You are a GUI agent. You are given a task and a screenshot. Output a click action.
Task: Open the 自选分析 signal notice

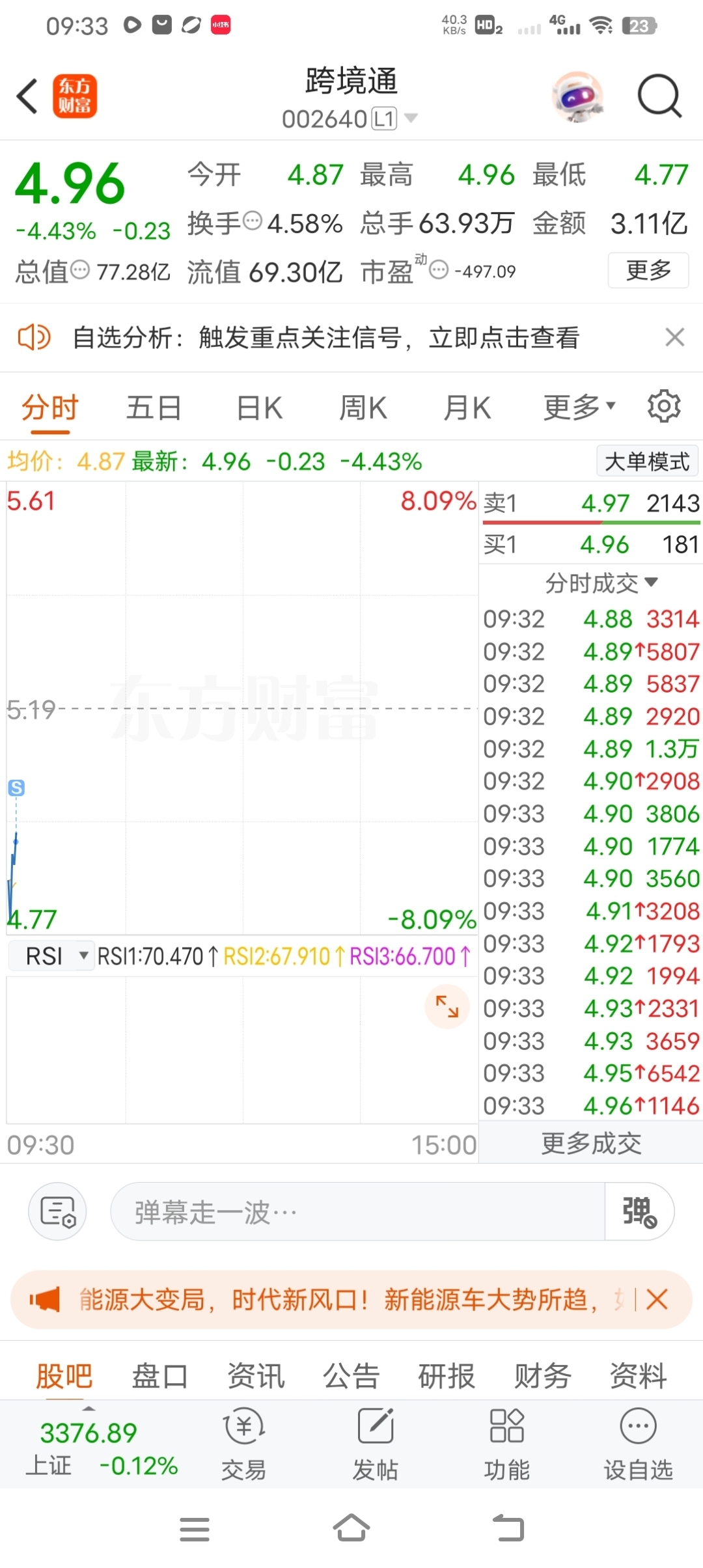tap(325, 337)
